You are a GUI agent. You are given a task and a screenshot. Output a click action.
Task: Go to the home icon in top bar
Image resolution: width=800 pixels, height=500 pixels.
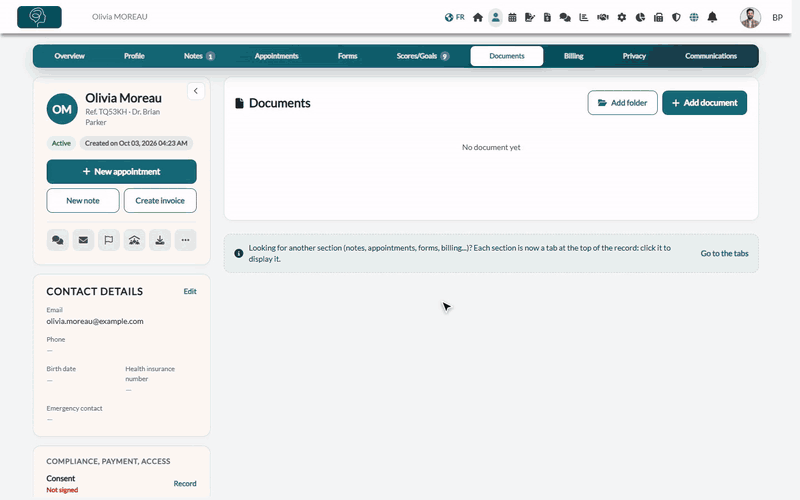(478, 17)
